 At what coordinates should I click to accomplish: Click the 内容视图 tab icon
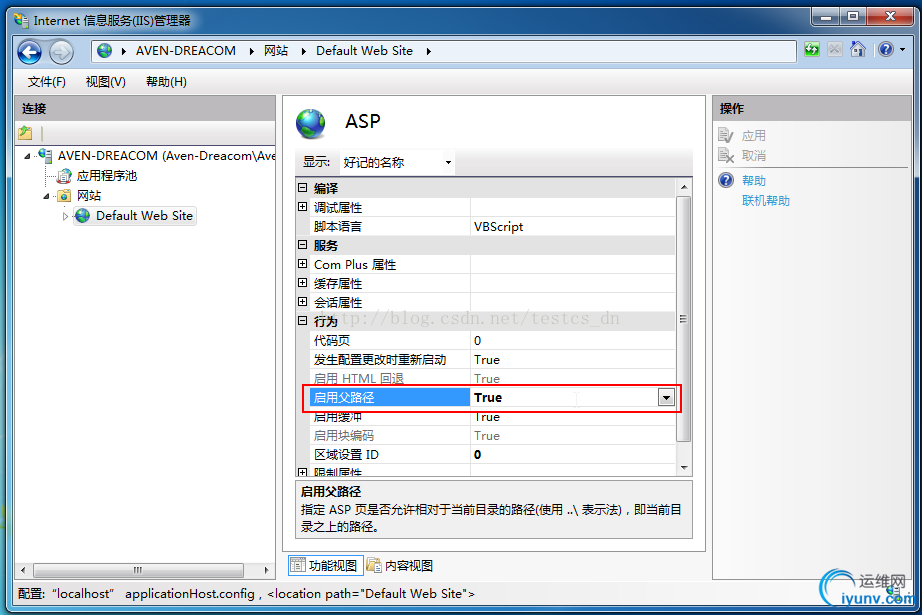pos(374,565)
